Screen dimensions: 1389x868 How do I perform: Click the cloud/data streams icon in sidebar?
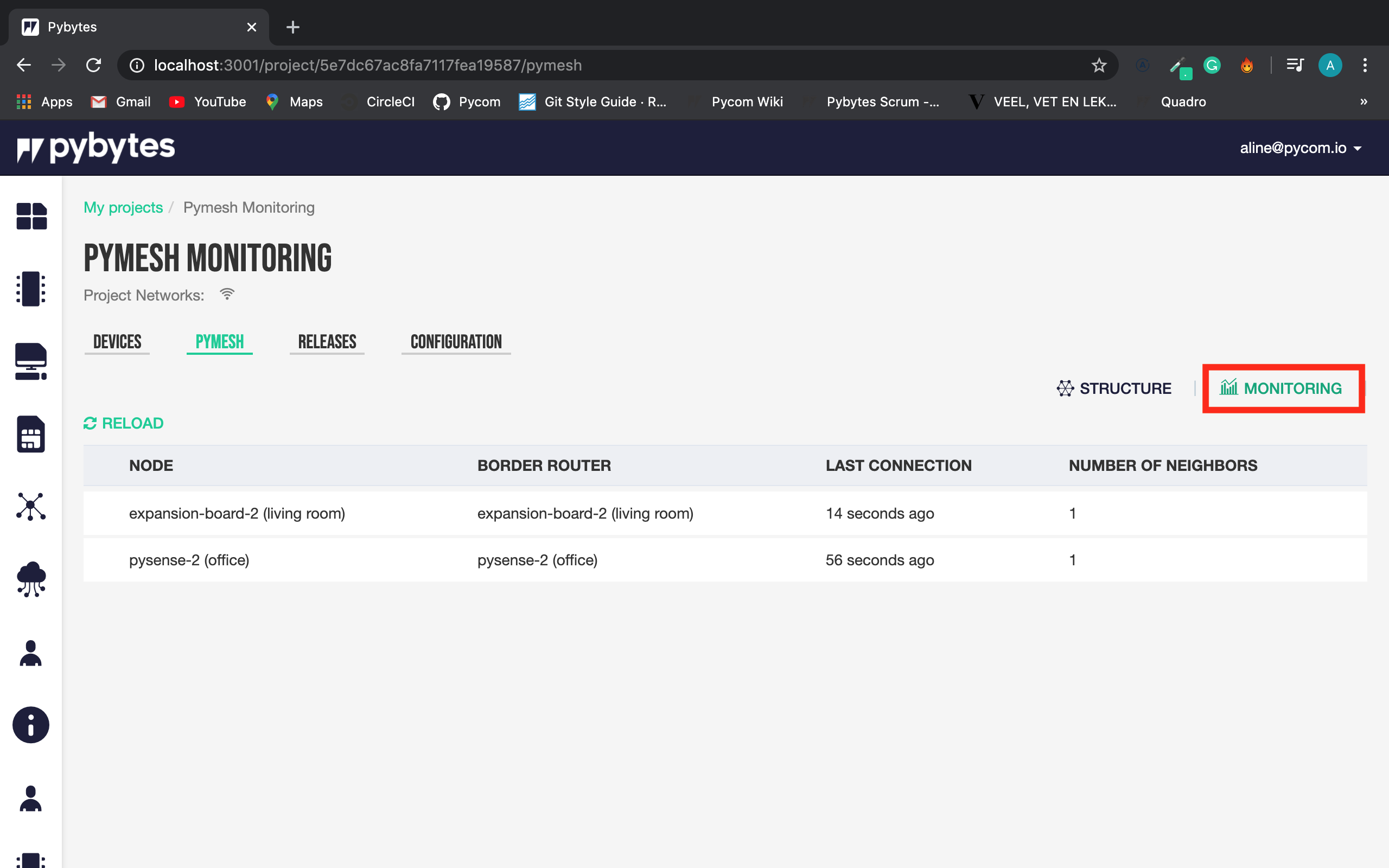tap(31, 578)
